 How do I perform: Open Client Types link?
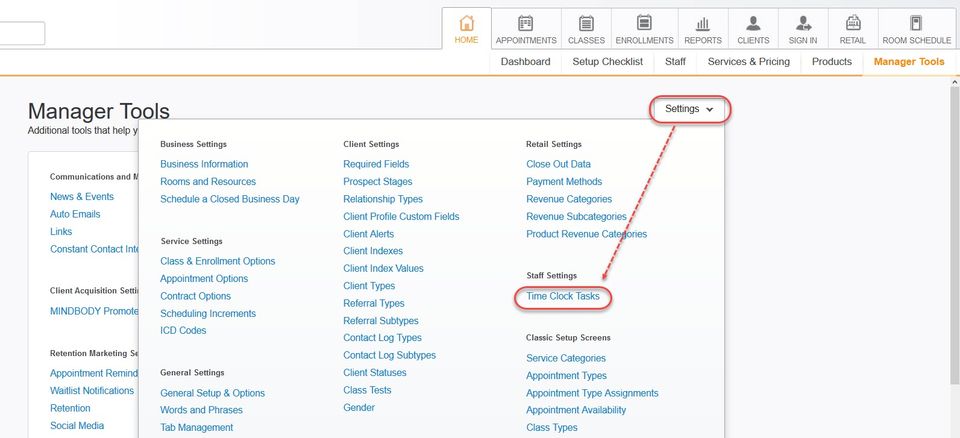pos(369,286)
